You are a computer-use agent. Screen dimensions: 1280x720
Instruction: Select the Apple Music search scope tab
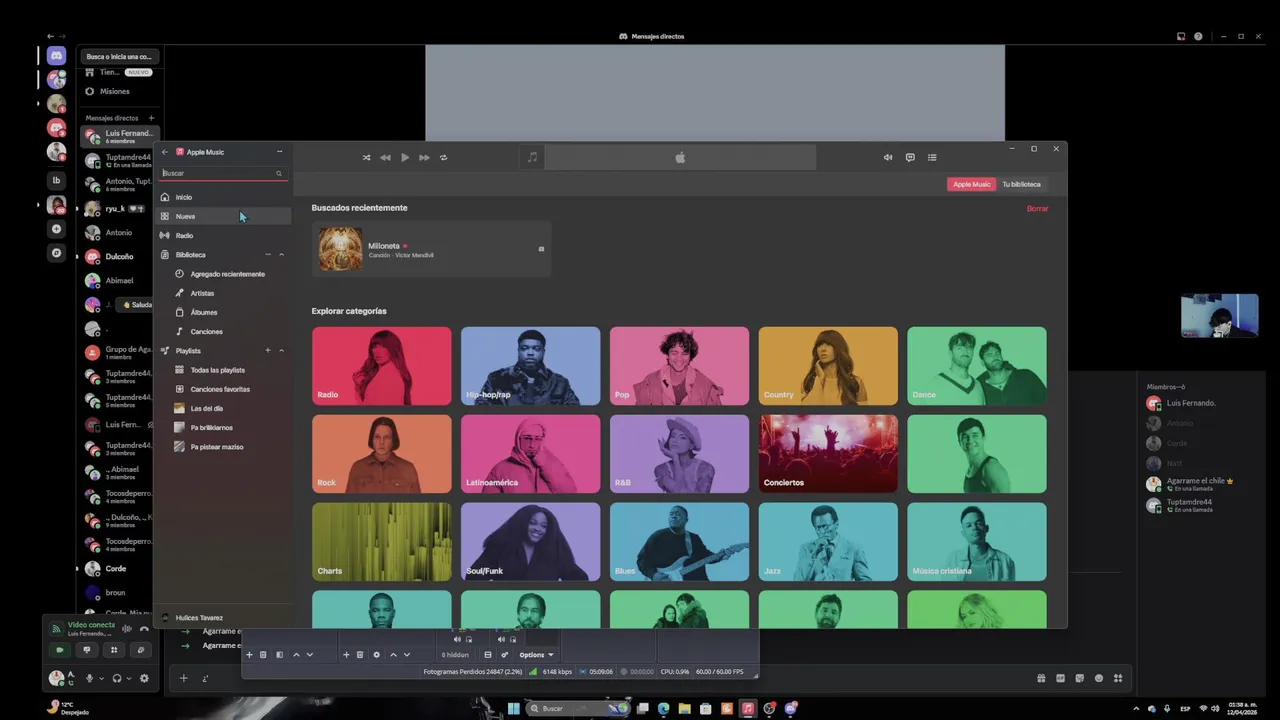971,184
